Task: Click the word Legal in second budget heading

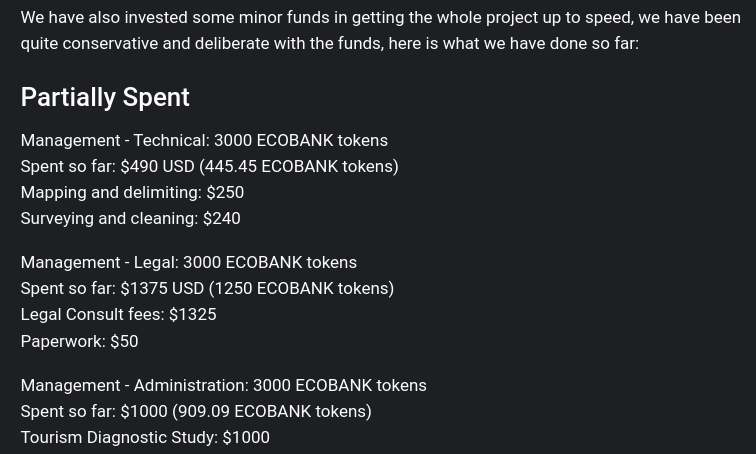Action: 156,262
